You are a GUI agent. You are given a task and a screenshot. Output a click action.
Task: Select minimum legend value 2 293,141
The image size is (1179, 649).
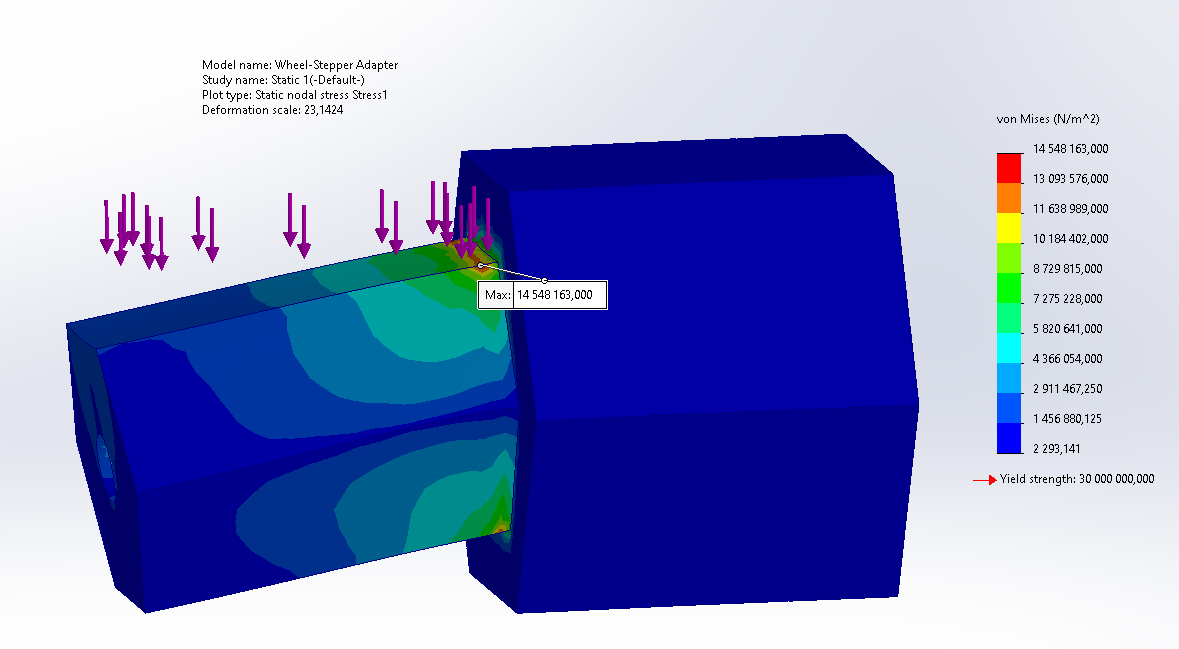(x=1056, y=450)
